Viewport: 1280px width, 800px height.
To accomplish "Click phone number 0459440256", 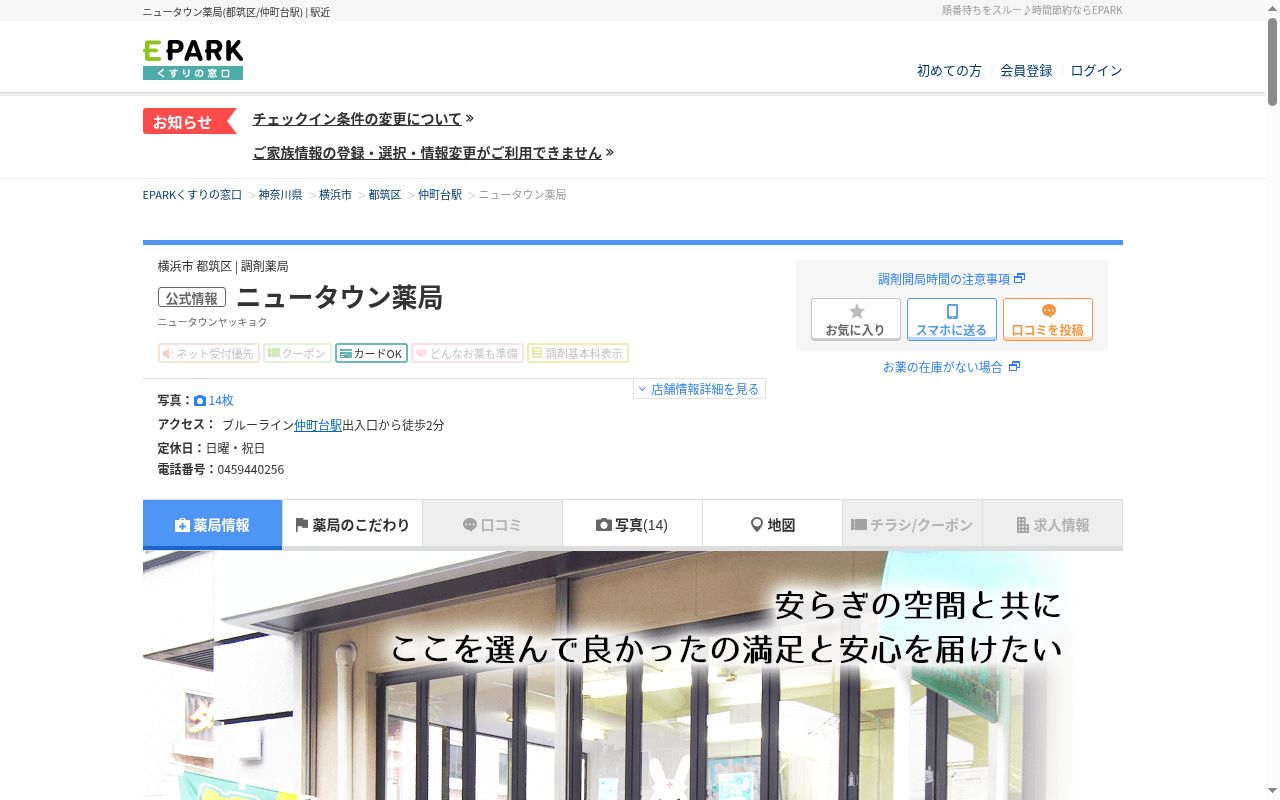I will (250, 470).
